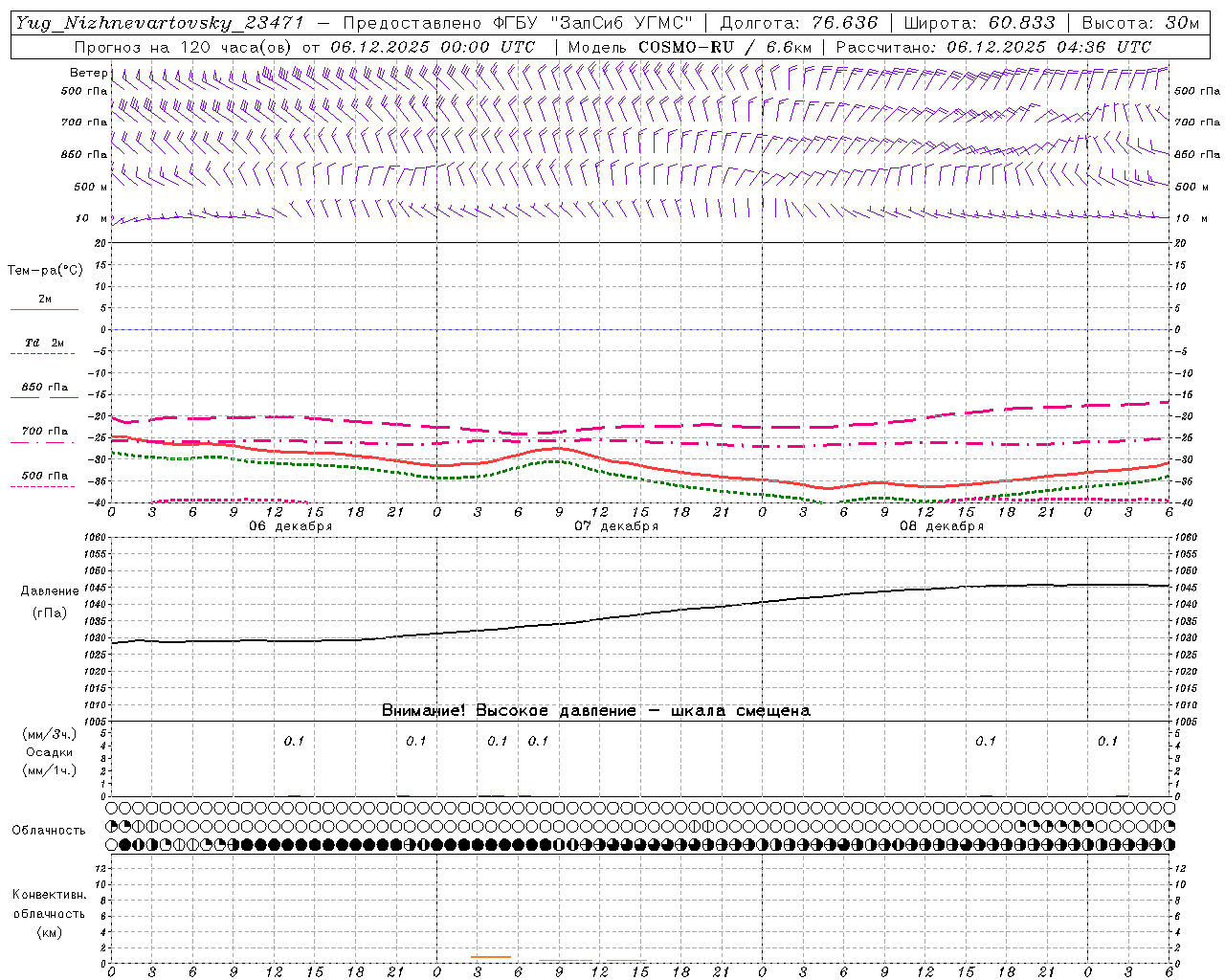Click the Осадки precipitation label
Screen dimensions: 1225x980
[x=50, y=752]
